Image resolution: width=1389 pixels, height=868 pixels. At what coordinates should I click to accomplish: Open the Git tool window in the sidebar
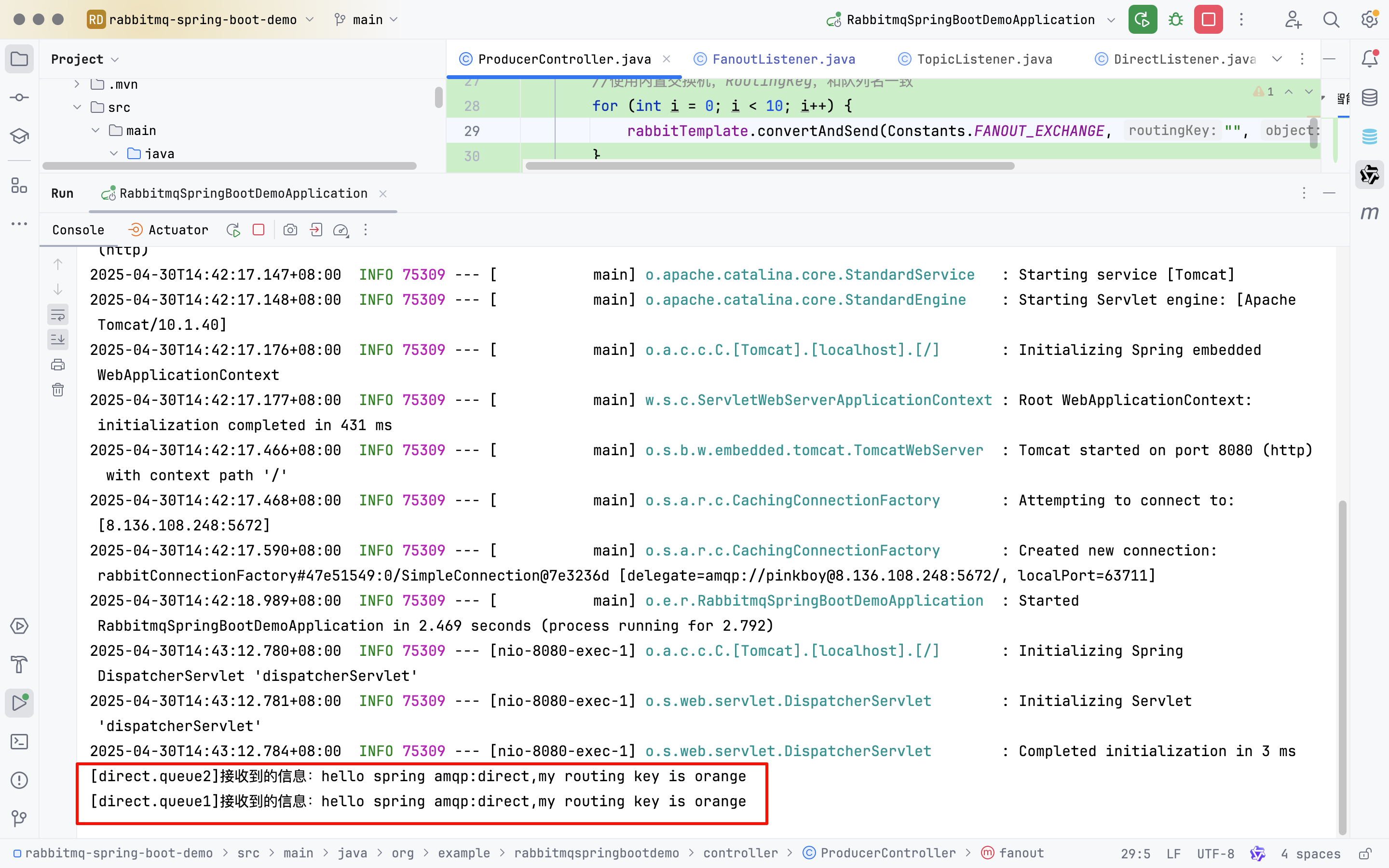pos(19,818)
